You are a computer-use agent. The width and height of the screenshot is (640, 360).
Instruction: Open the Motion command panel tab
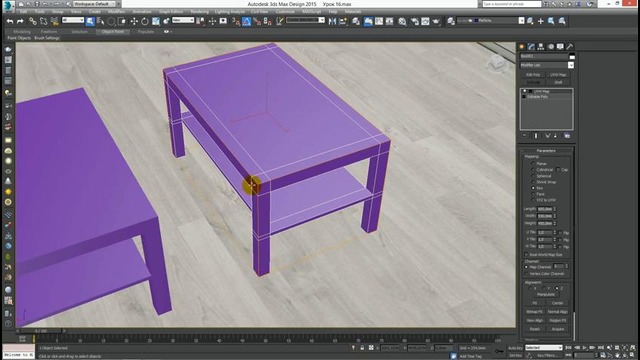(551, 47)
